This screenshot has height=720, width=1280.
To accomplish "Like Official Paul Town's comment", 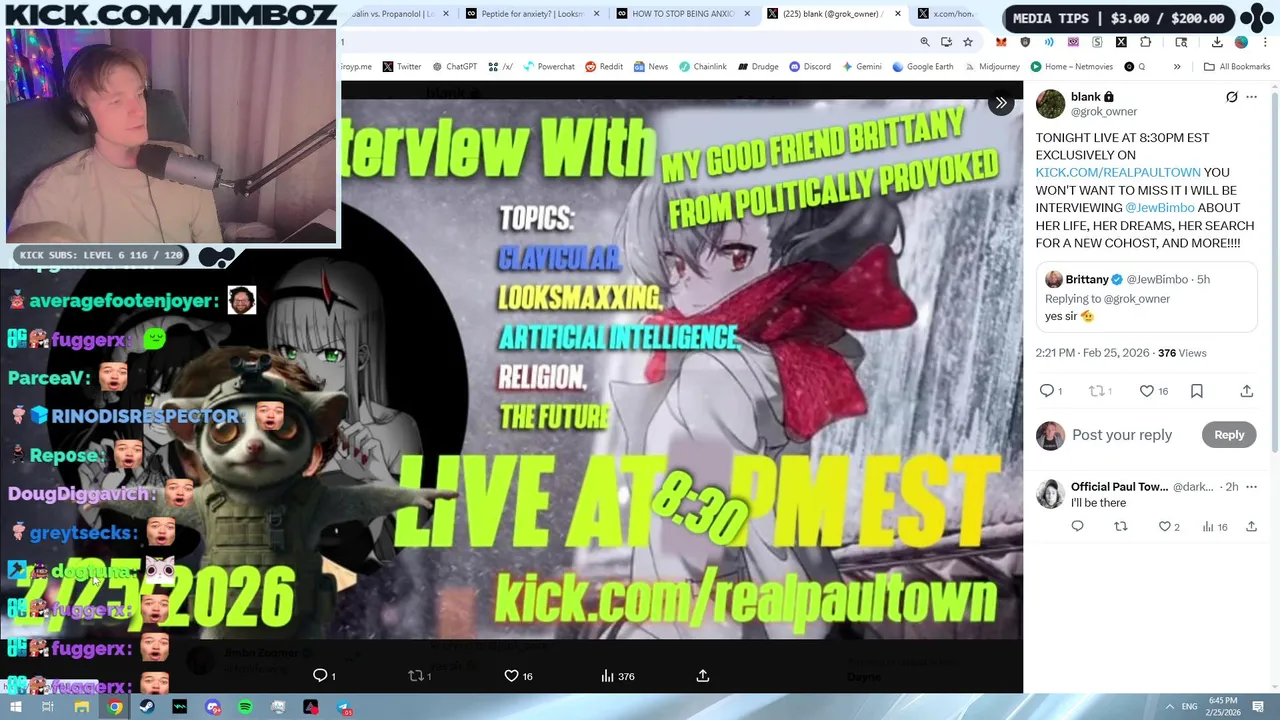I will (x=1164, y=527).
